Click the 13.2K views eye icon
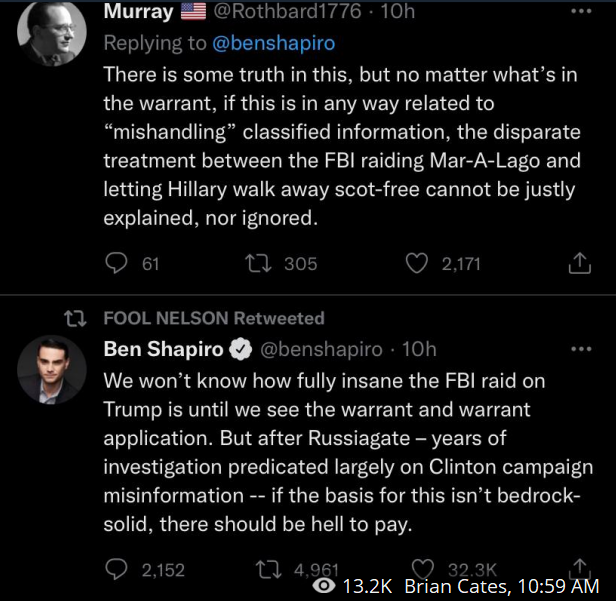The height and width of the screenshot is (601, 616). [x=324, y=587]
